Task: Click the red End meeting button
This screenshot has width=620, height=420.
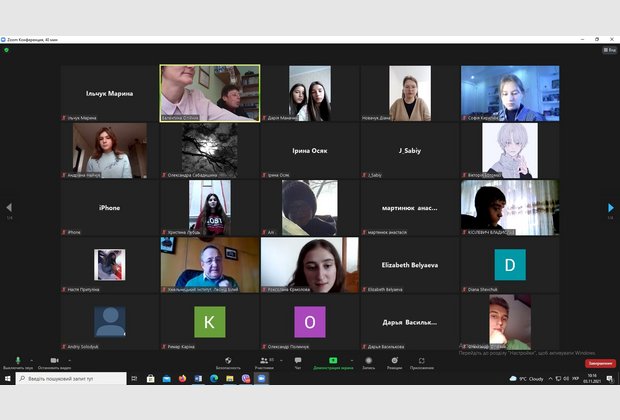Action: pyautogui.click(x=600, y=363)
